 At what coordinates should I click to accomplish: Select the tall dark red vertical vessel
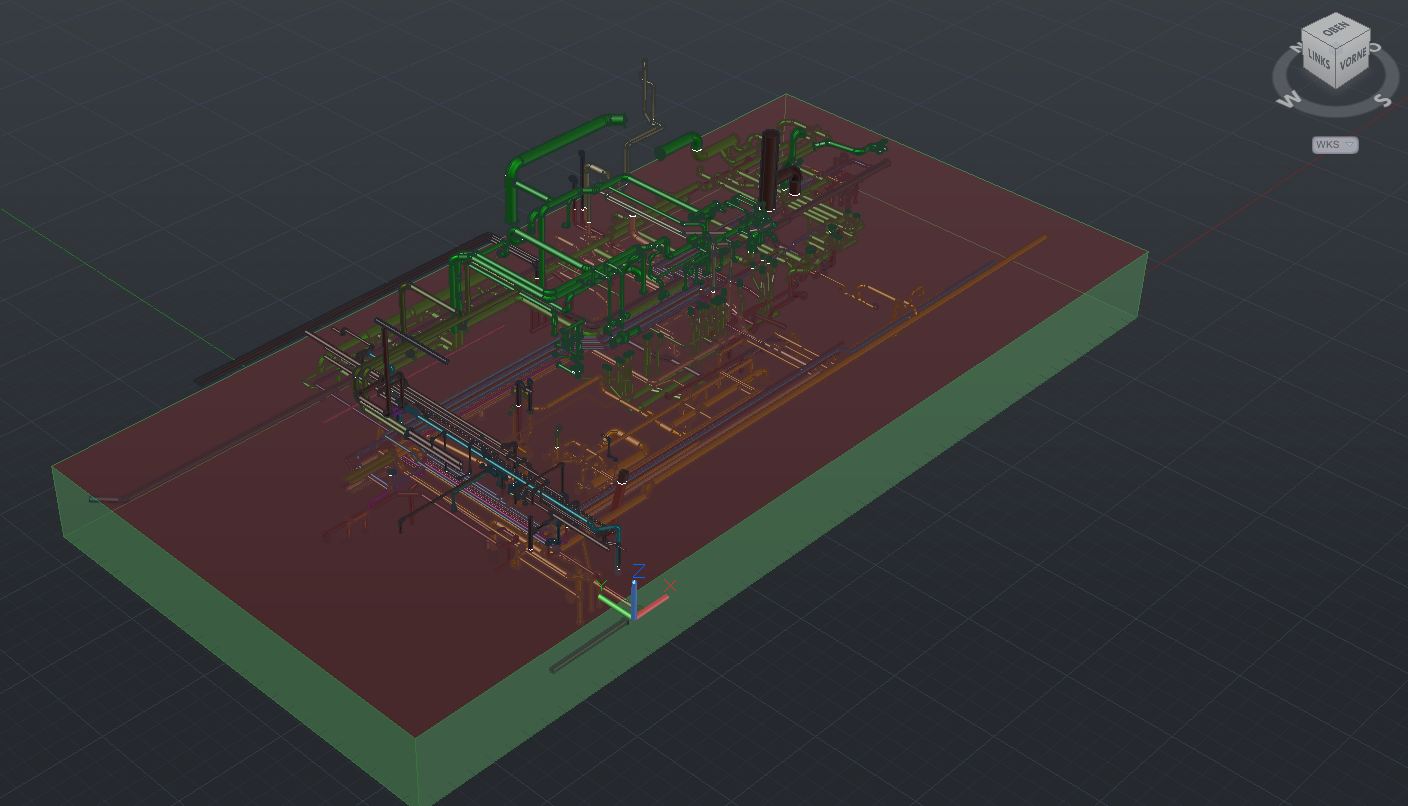[x=770, y=168]
